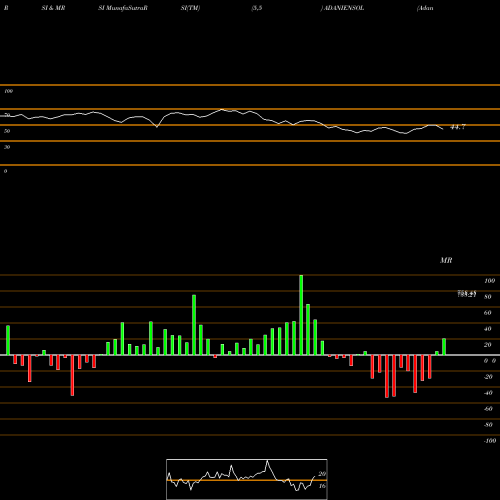Click the 'SI(TM)' header label
The height and width of the screenshot is (500, 500).
(x=190, y=8)
